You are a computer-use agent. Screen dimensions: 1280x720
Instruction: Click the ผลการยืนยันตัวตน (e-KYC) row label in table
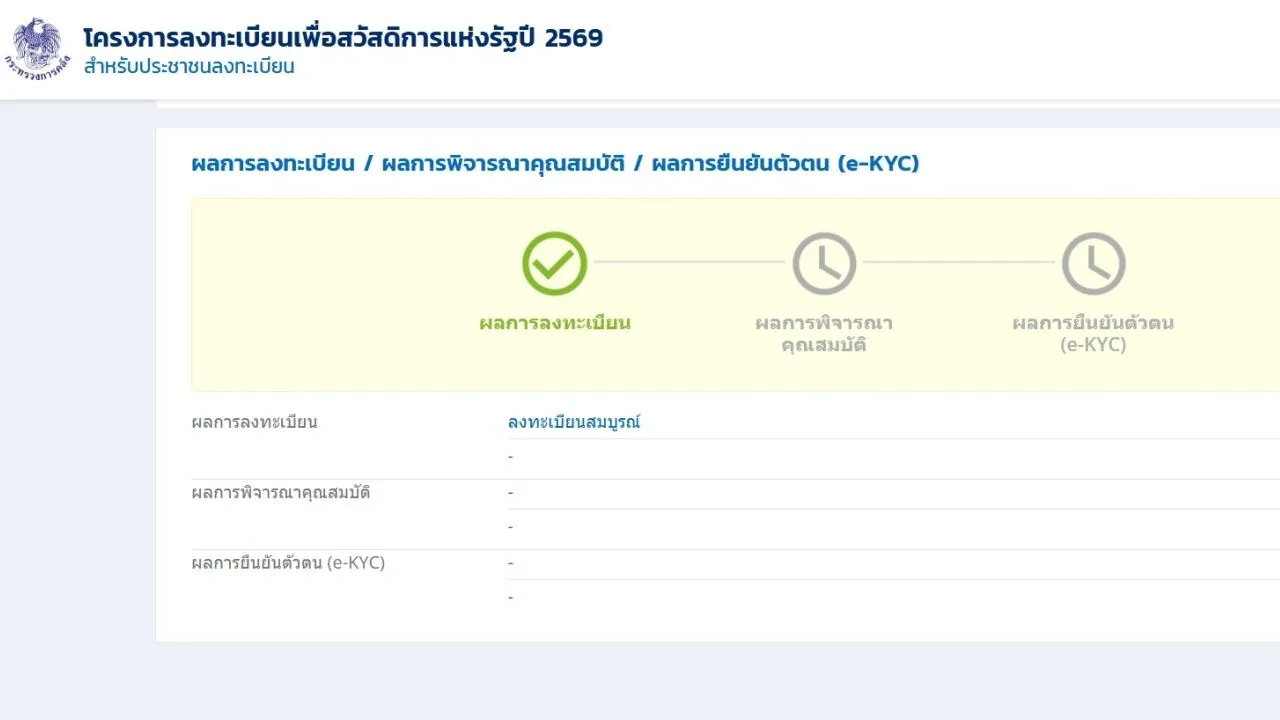[x=288, y=563]
